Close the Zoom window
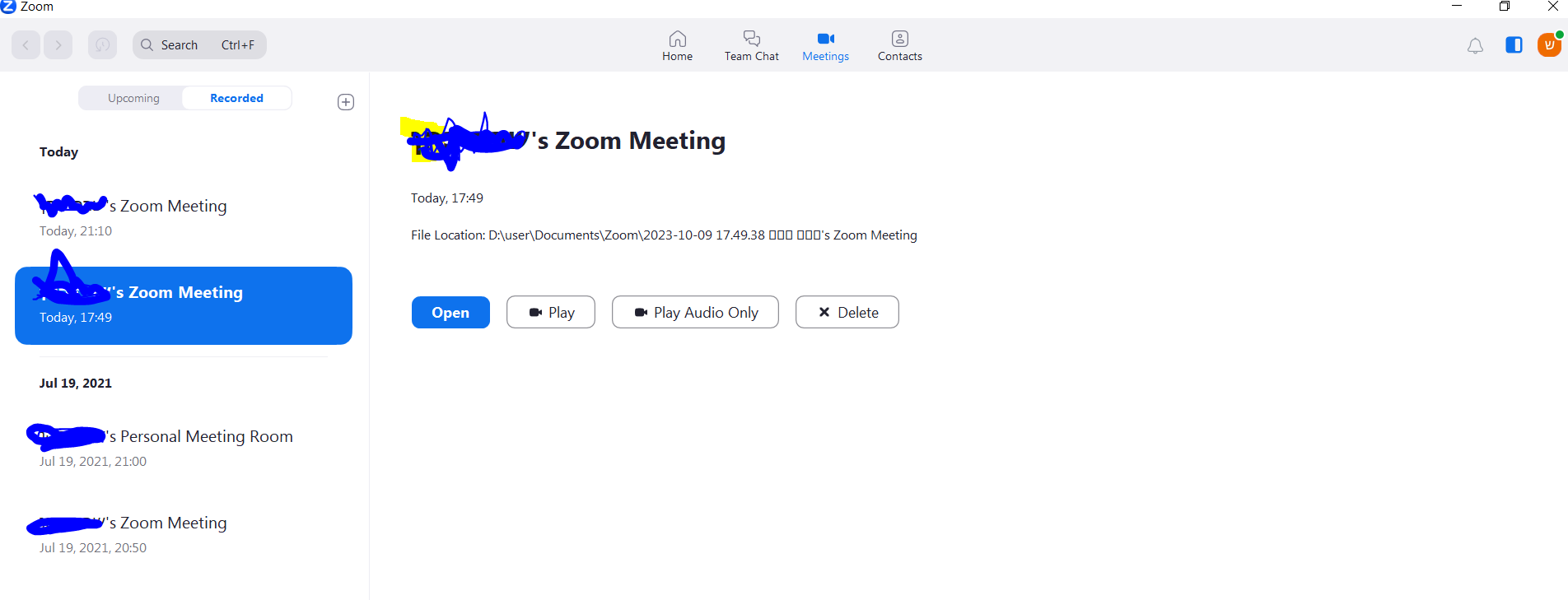 coord(1552,7)
